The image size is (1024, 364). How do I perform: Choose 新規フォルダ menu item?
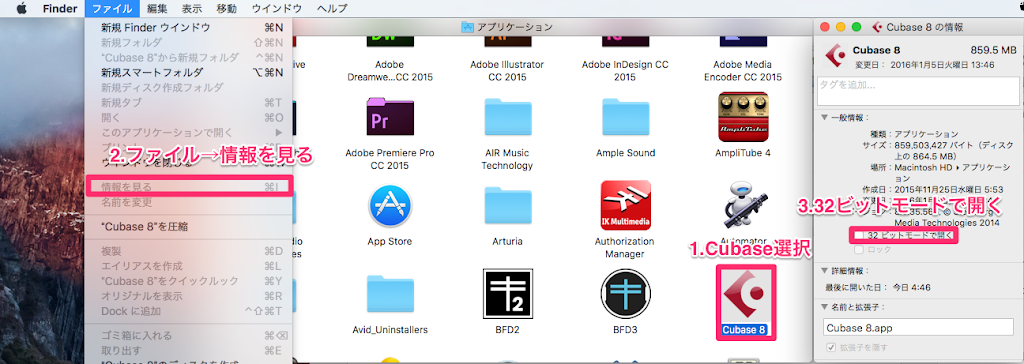[x=189, y=42]
